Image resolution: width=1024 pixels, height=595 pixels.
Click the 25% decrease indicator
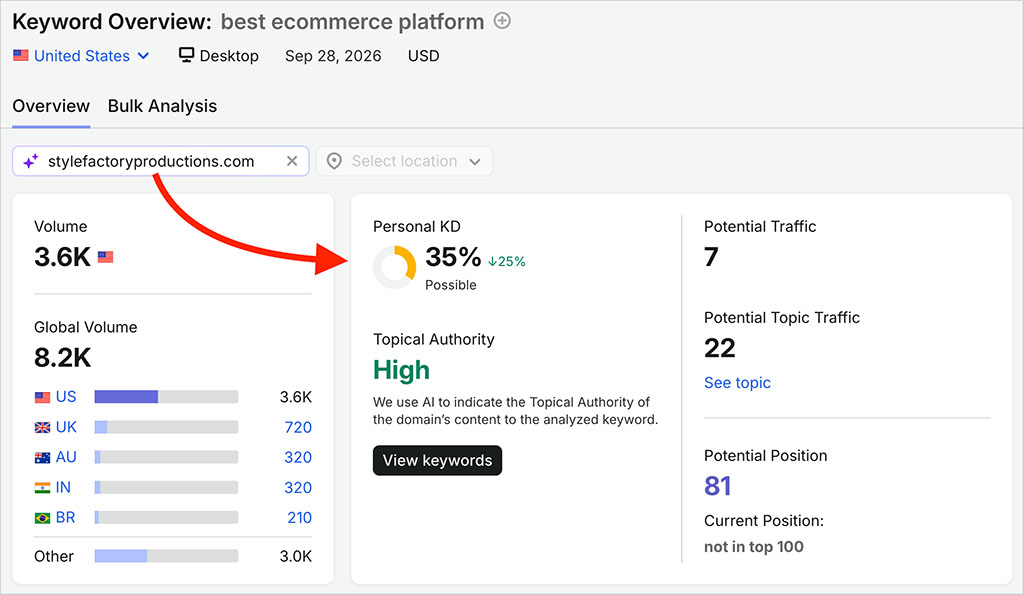point(506,261)
